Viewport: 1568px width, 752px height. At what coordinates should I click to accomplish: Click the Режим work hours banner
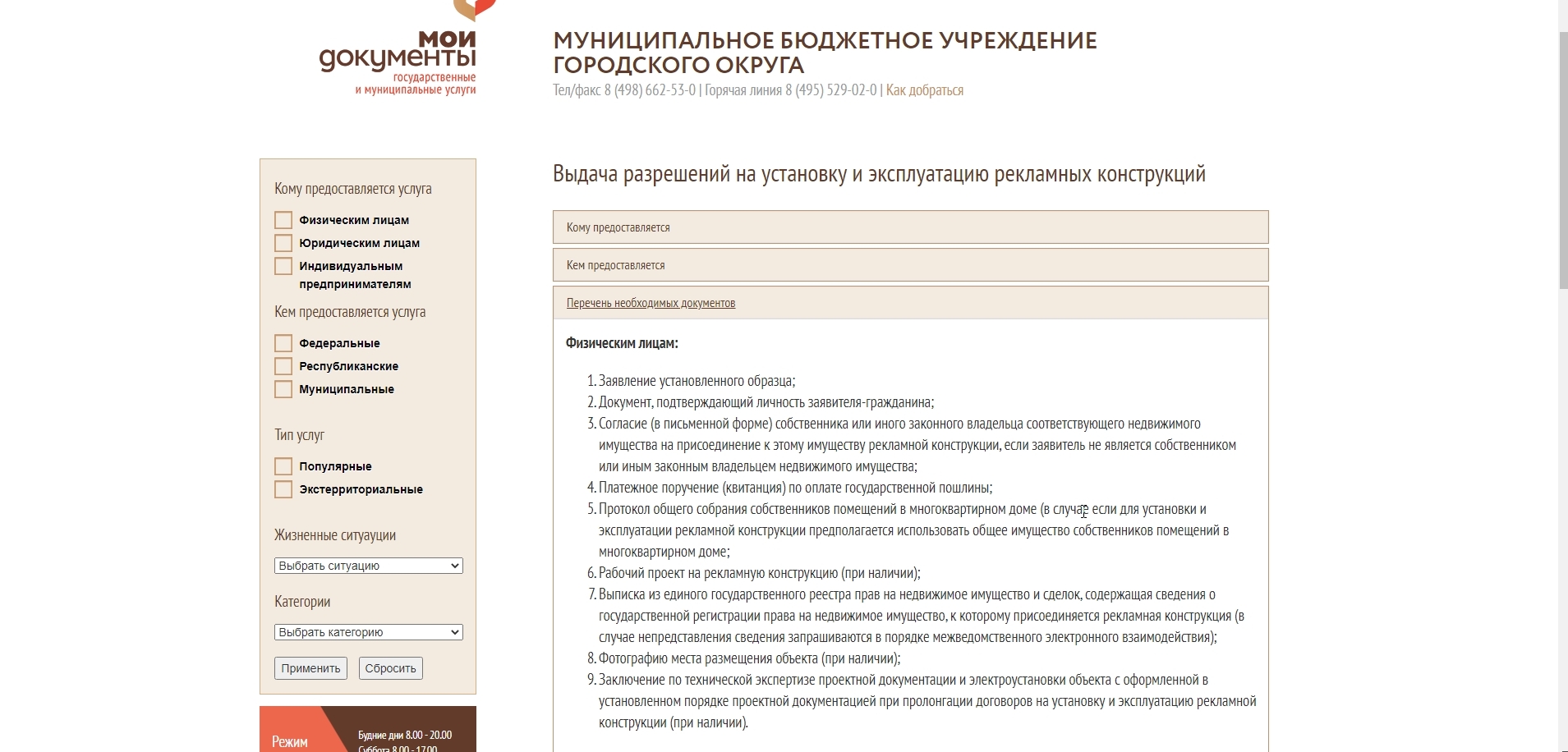(x=368, y=729)
